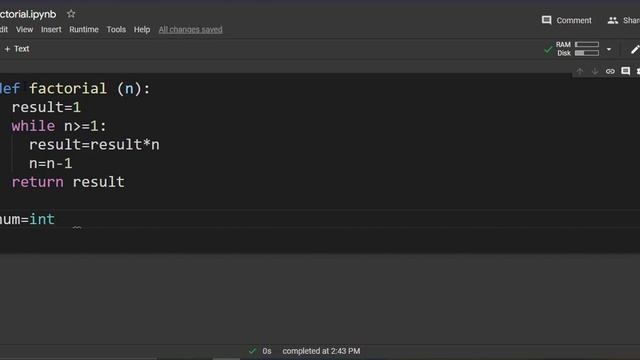Click the green status bar checkmark

[x=252, y=351]
